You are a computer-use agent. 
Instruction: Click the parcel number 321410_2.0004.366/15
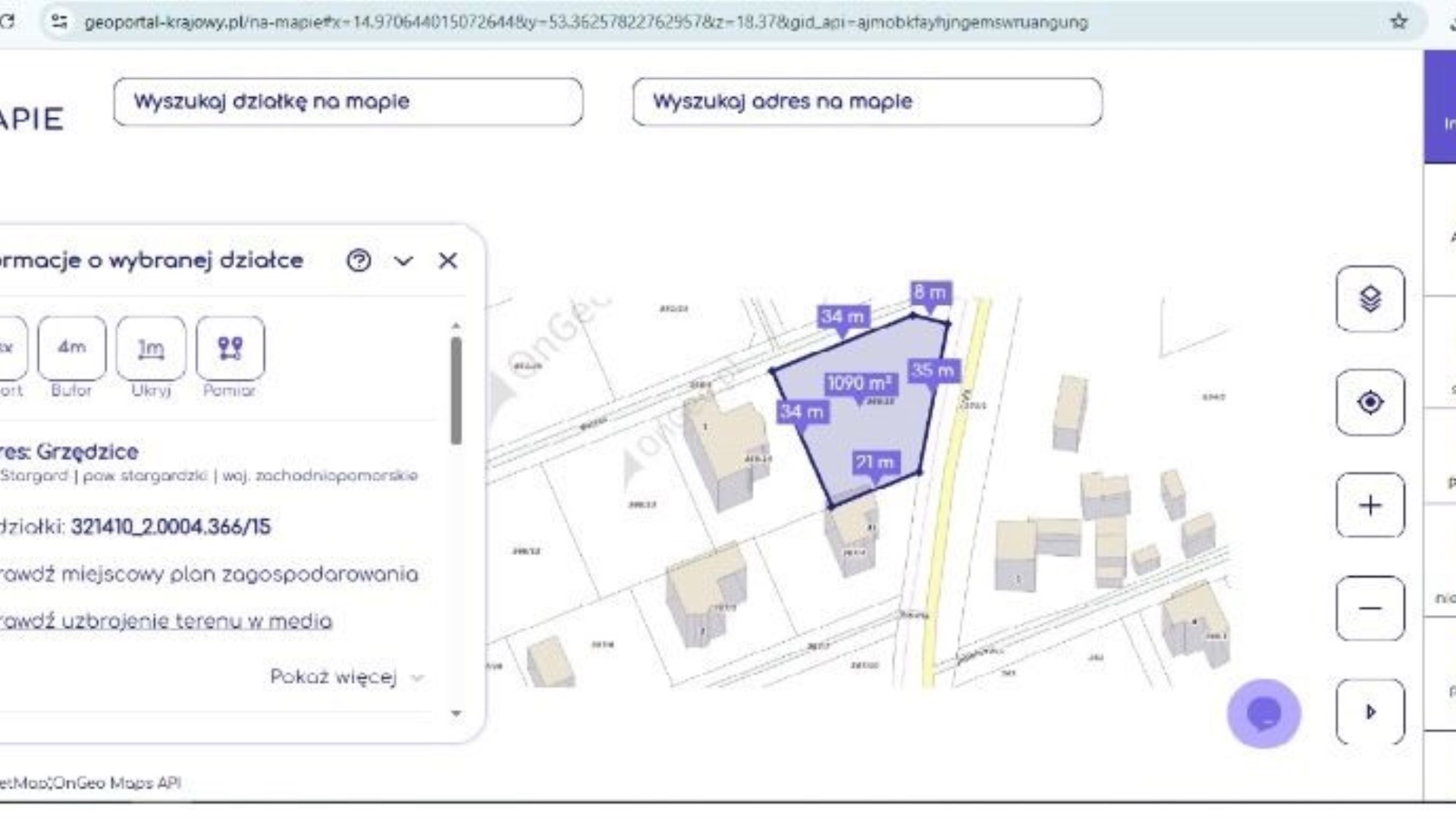pyautogui.click(x=171, y=527)
